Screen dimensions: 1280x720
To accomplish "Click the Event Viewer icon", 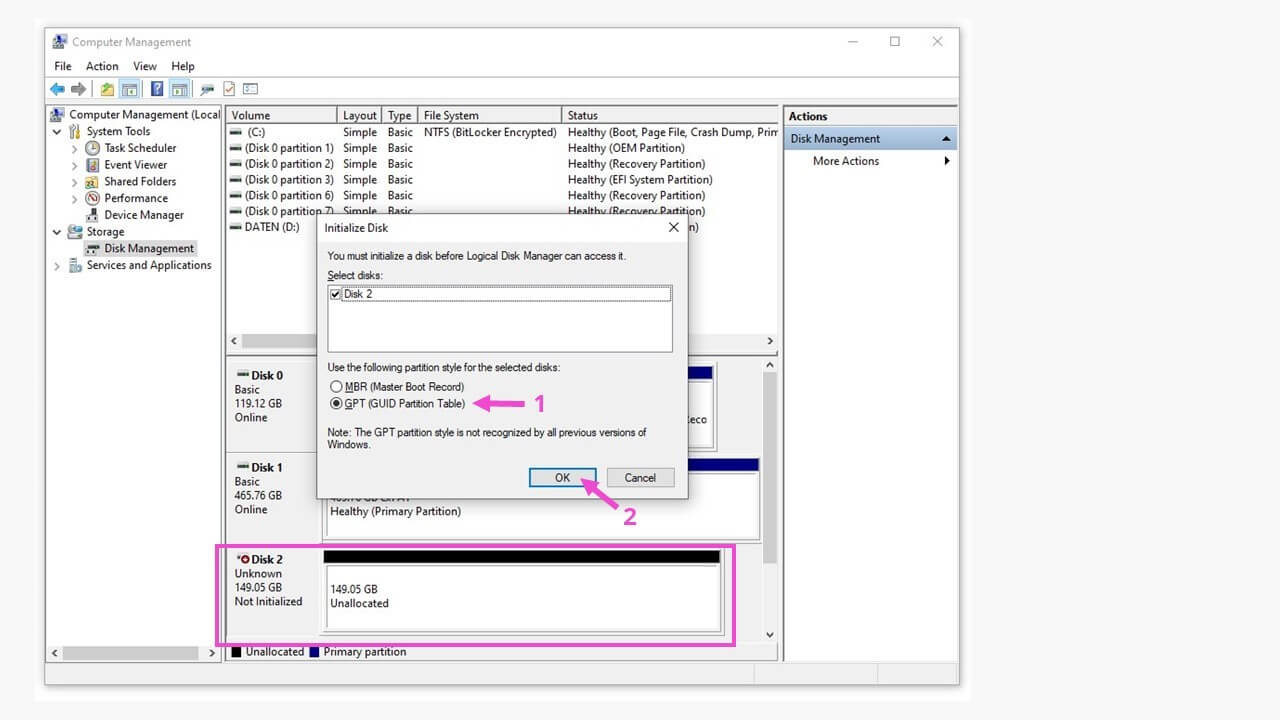I will click(x=93, y=165).
